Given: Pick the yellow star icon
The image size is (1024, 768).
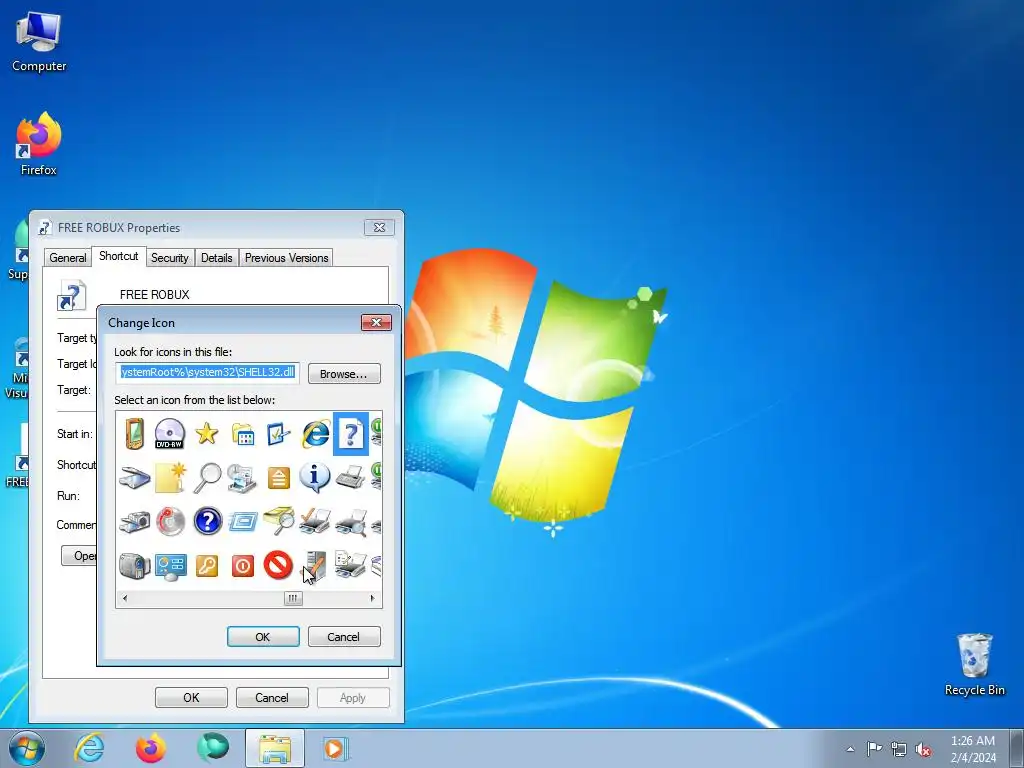Looking at the screenshot, I should (206, 433).
